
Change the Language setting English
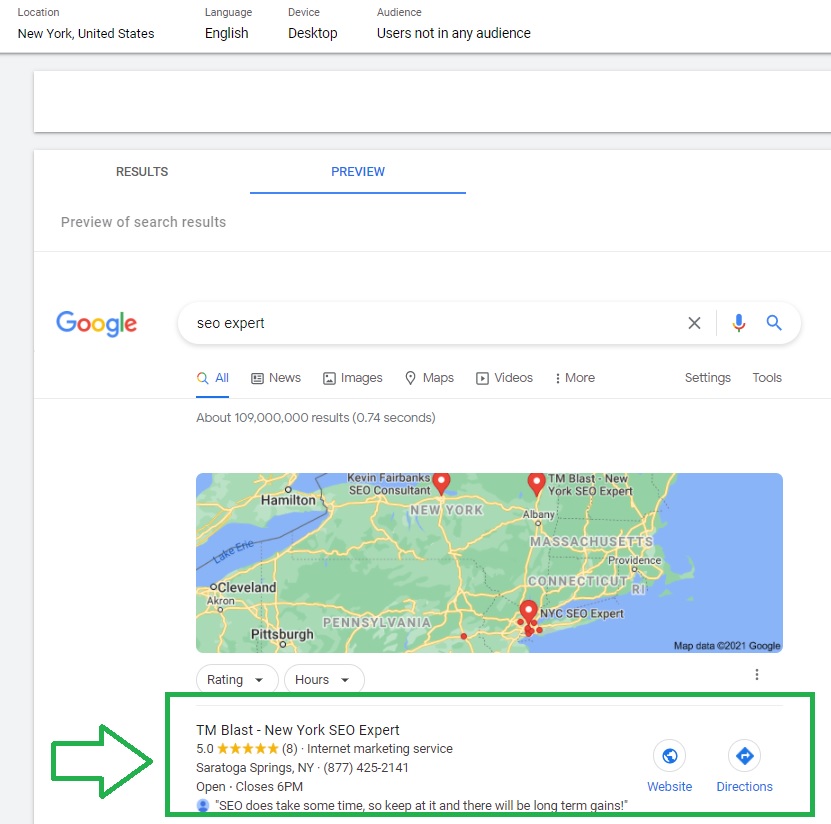pyautogui.click(x=226, y=33)
